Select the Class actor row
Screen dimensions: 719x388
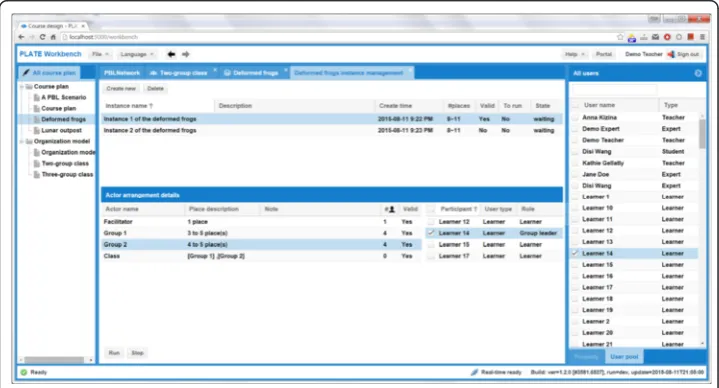(261, 256)
